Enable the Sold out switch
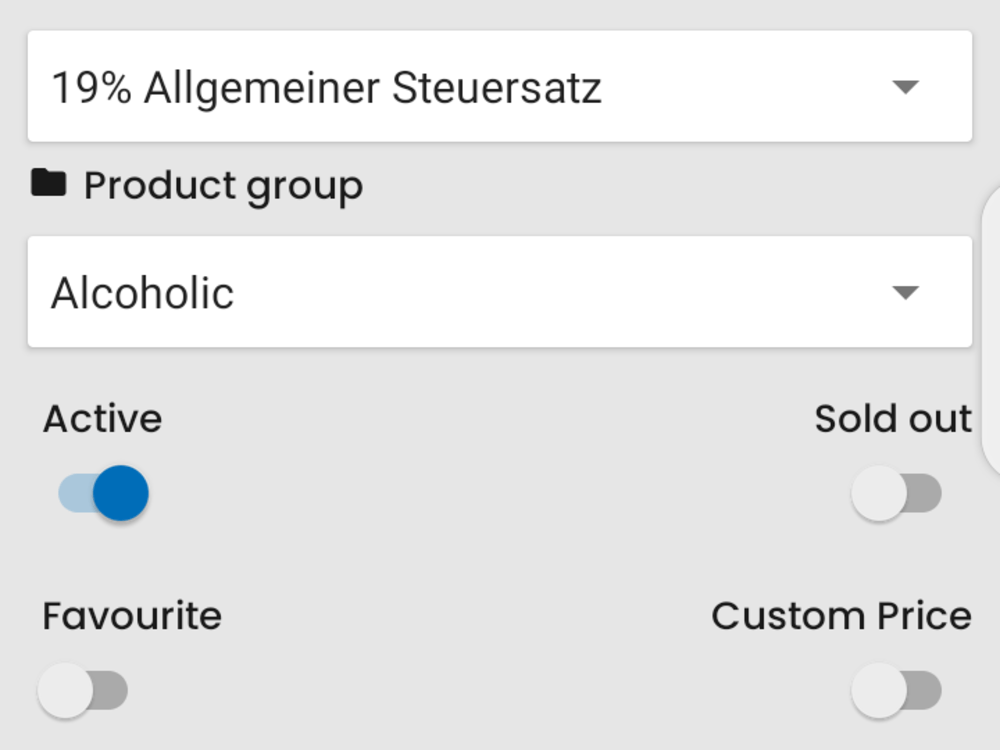The width and height of the screenshot is (1000, 750). click(897, 493)
